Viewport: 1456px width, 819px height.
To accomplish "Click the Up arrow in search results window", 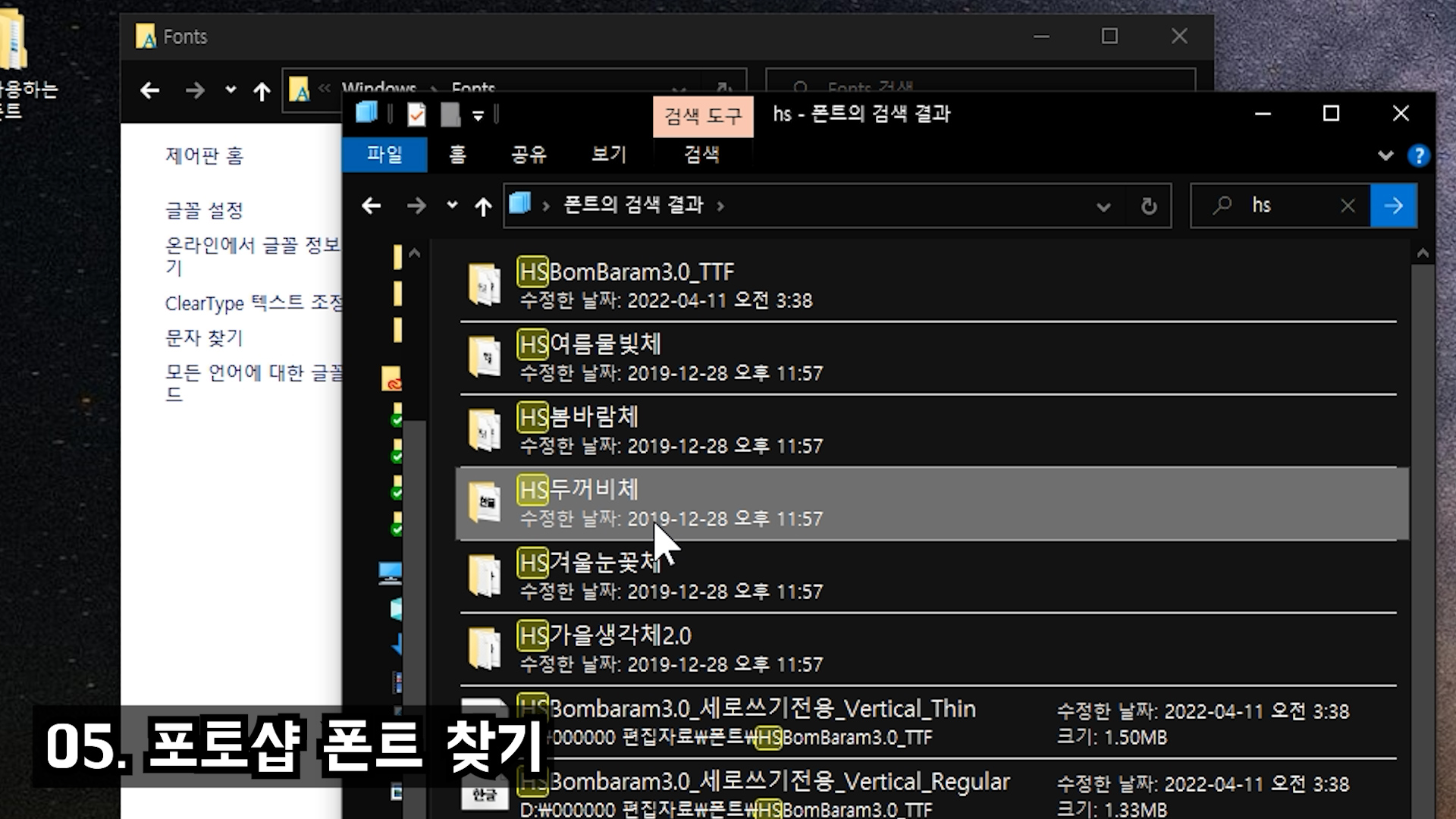I will point(483,206).
